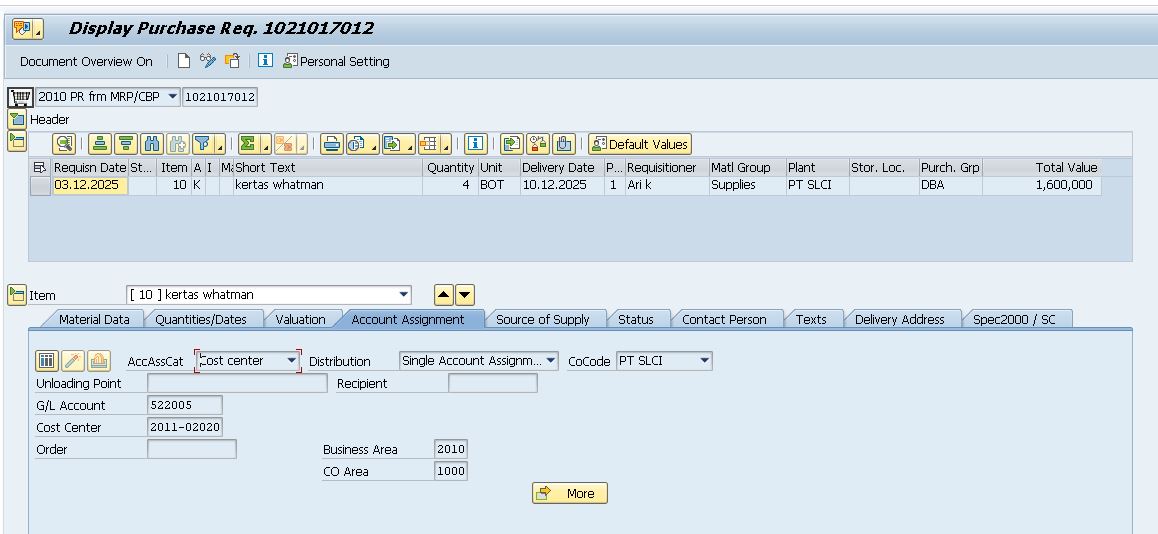Open the CoCode PT SLCI dropdown

tap(704, 361)
